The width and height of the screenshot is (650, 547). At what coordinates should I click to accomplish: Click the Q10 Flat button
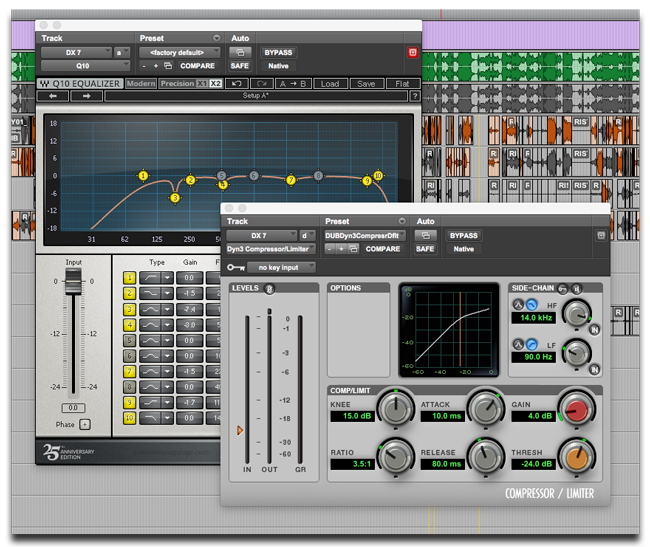pyautogui.click(x=403, y=84)
